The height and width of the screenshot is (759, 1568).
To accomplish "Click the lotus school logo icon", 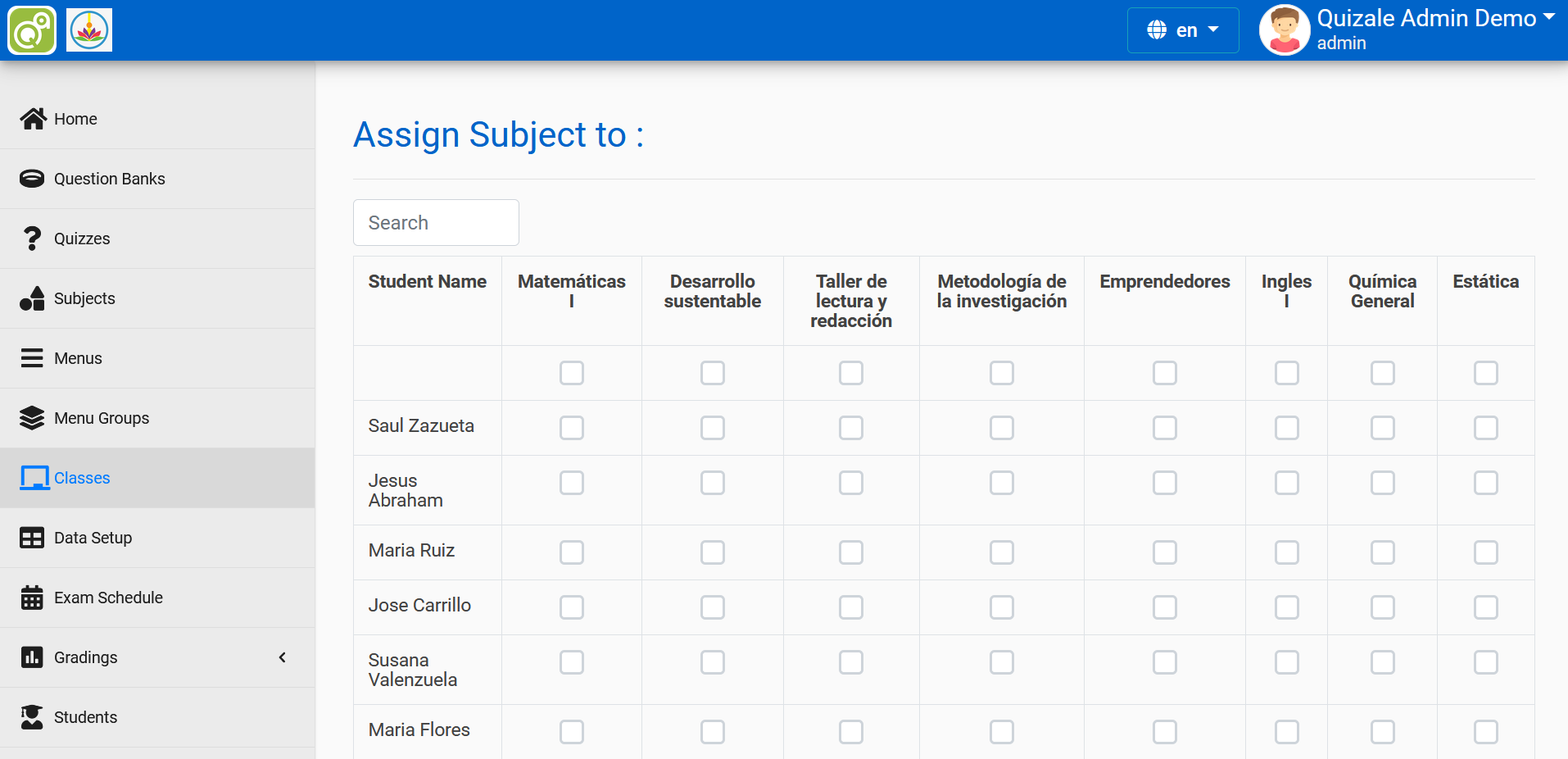I will pos(89,30).
